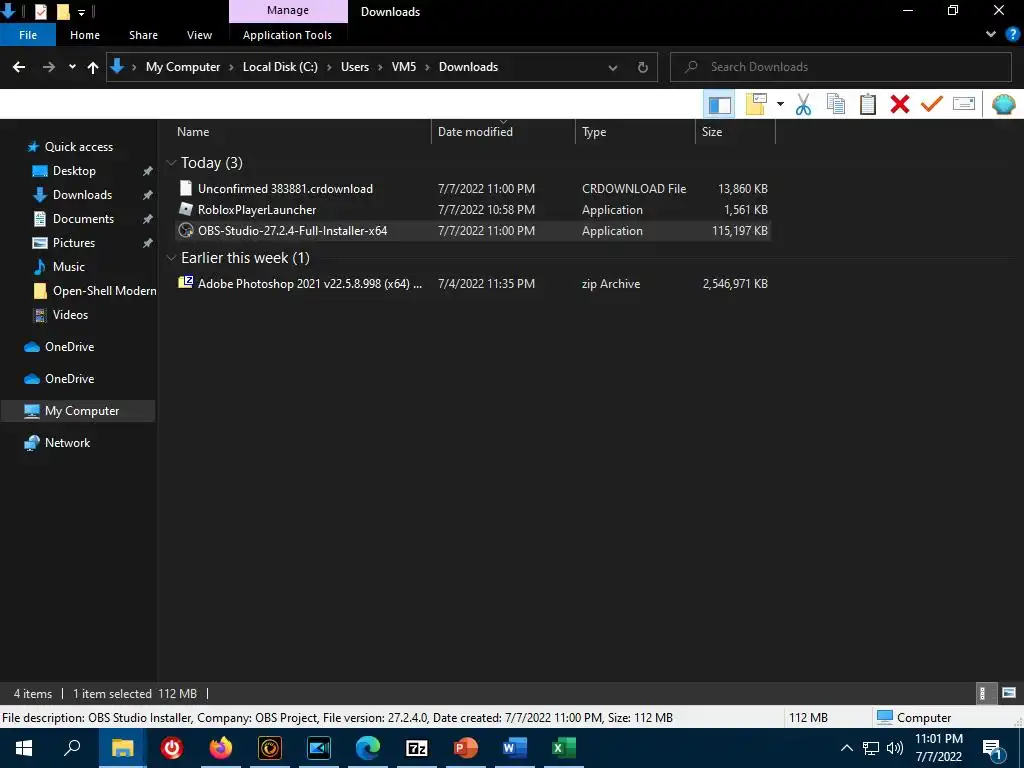Screen dimensions: 1024x768
Task: Go up one folder level
Action: tap(93, 67)
